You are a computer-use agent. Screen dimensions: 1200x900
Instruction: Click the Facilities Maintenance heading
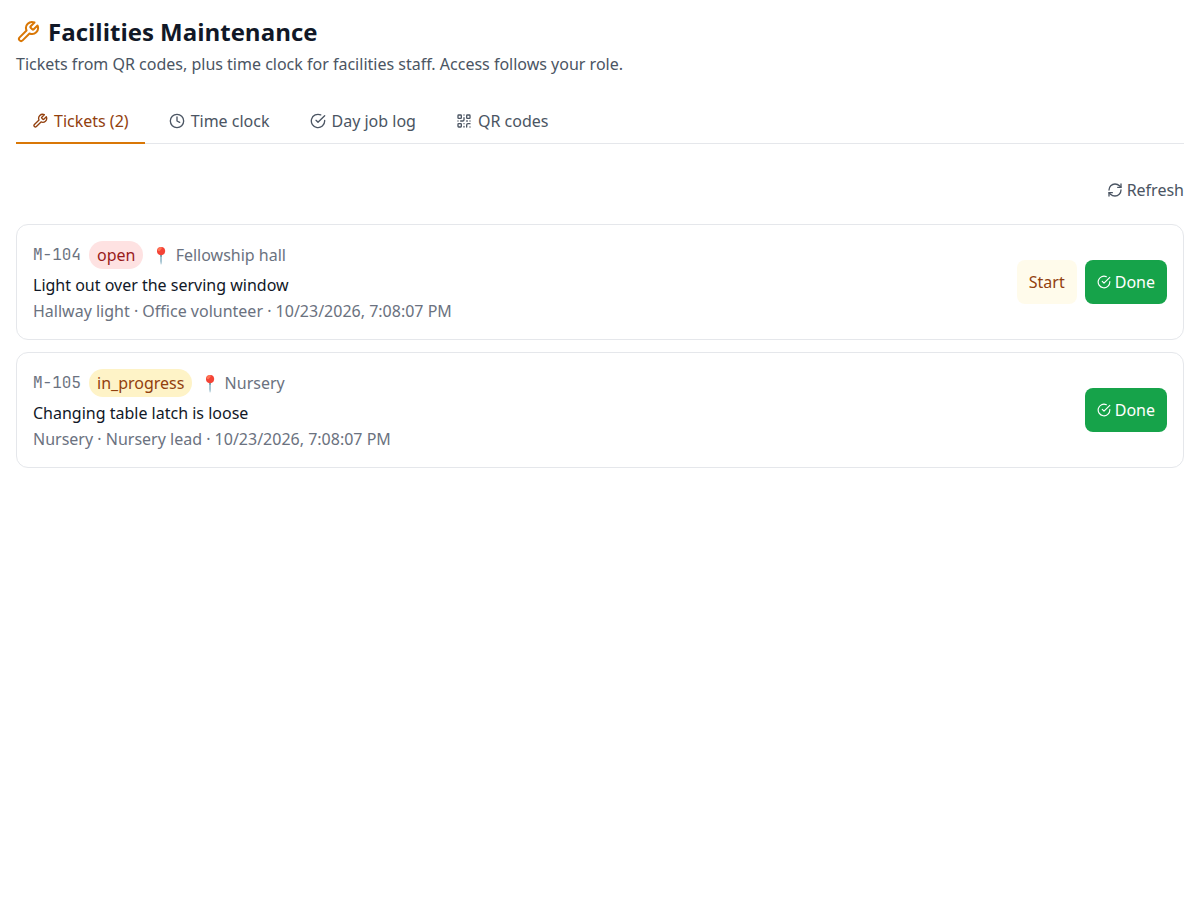point(183,32)
